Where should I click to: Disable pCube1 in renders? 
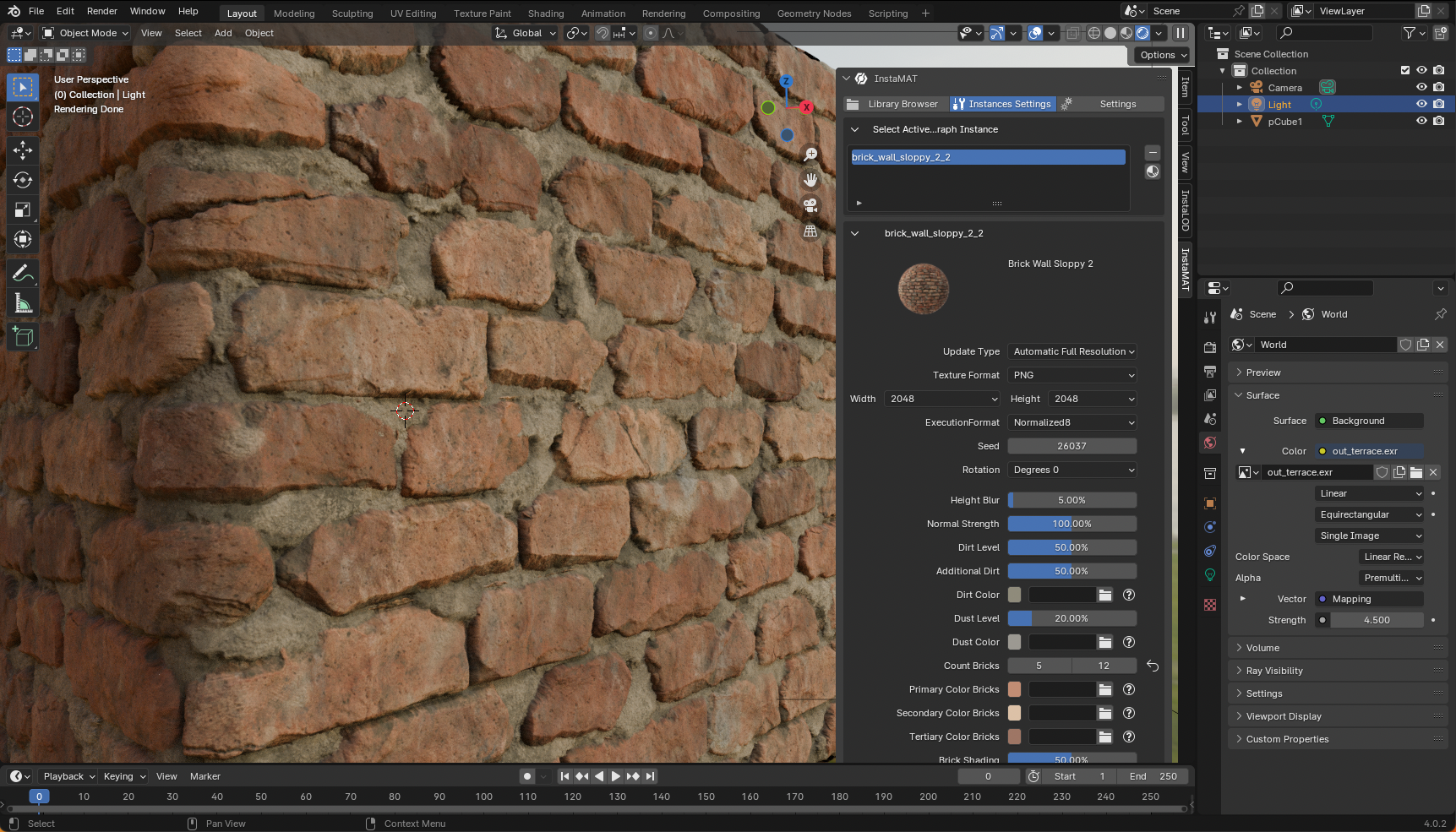1439,121
